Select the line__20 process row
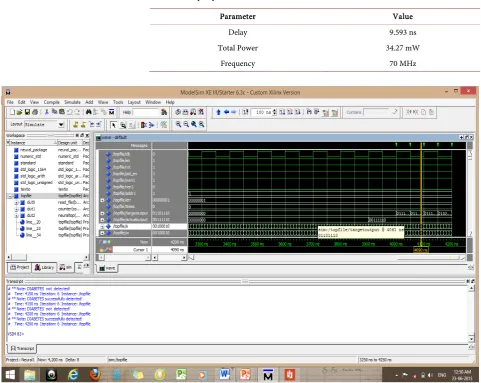The height and width of the screenshot is (383, 481). pyautogui.click(x=30, y=222)
